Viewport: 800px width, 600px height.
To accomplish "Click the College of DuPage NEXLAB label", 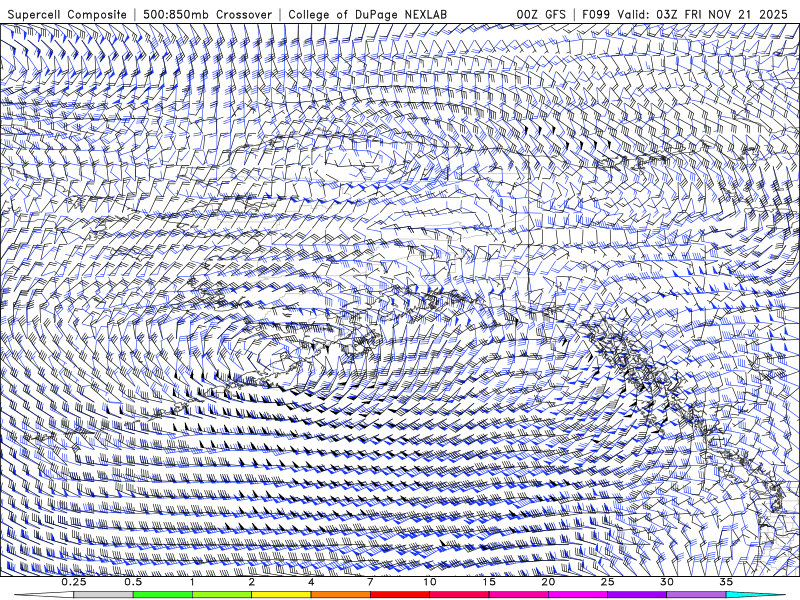I will click(x=367, y=14).
